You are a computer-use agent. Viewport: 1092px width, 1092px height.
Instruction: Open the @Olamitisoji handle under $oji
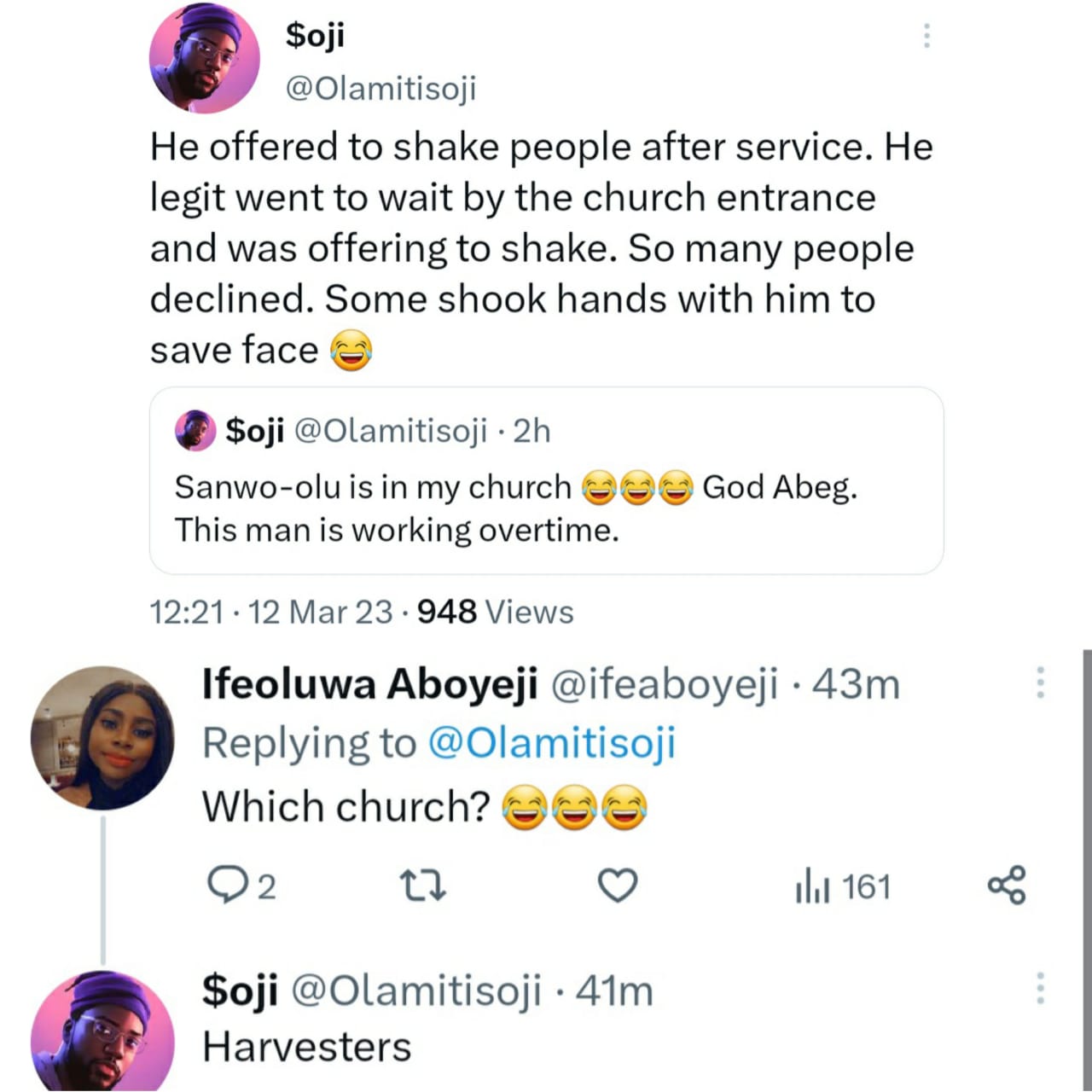click(380, 88)
